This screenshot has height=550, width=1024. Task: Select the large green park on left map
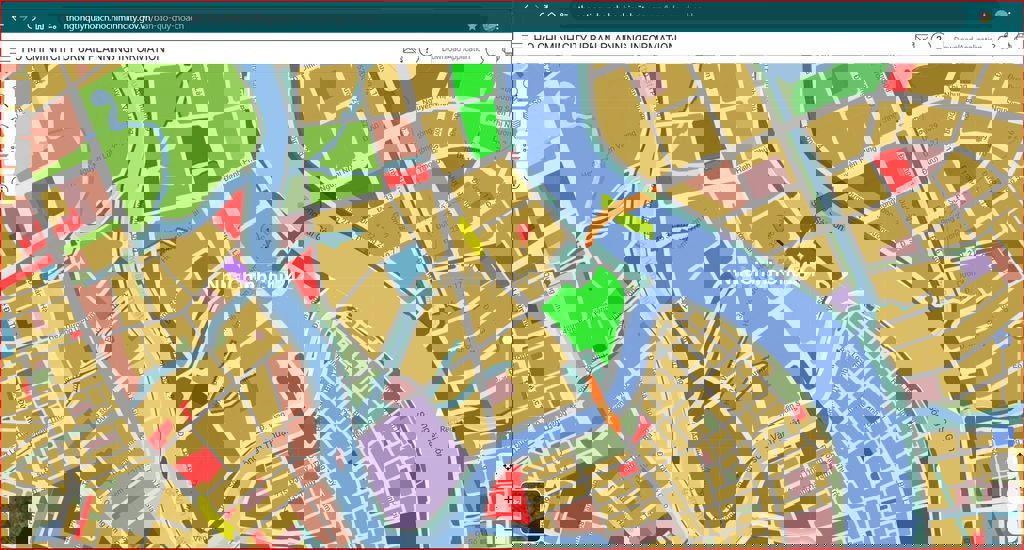click(170, 140)
